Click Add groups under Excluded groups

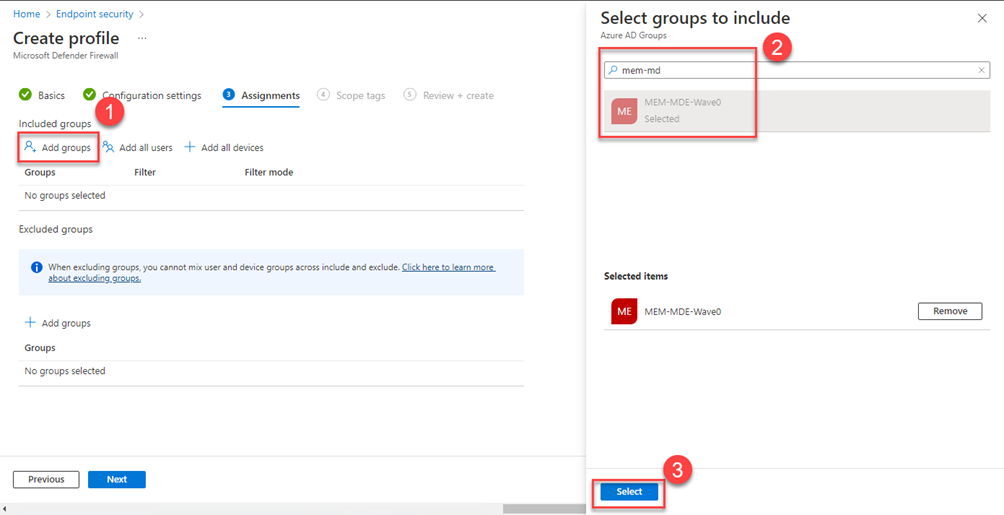tap(58, 323)
